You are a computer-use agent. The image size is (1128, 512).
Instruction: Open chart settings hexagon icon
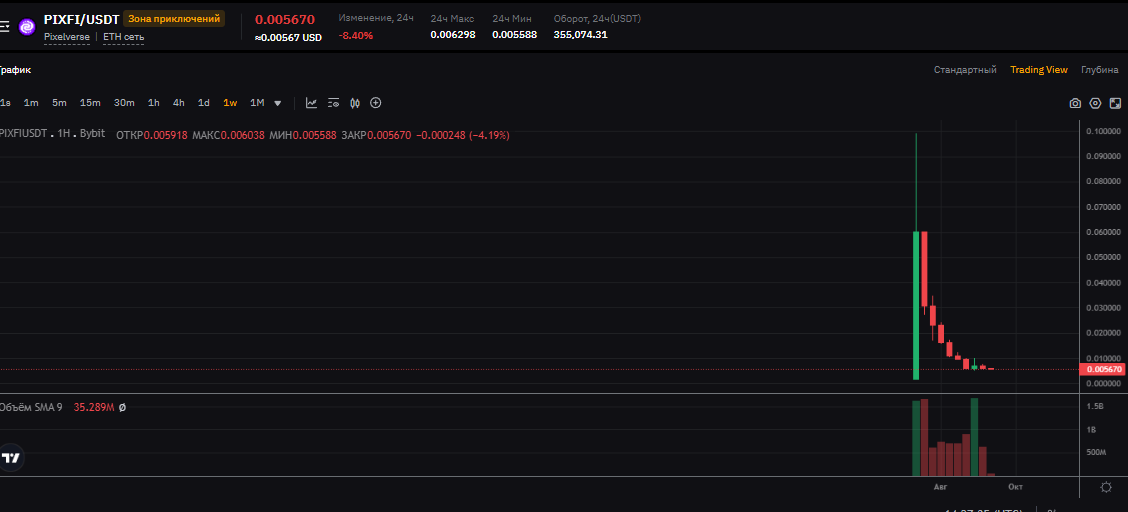coord(1095,103)
